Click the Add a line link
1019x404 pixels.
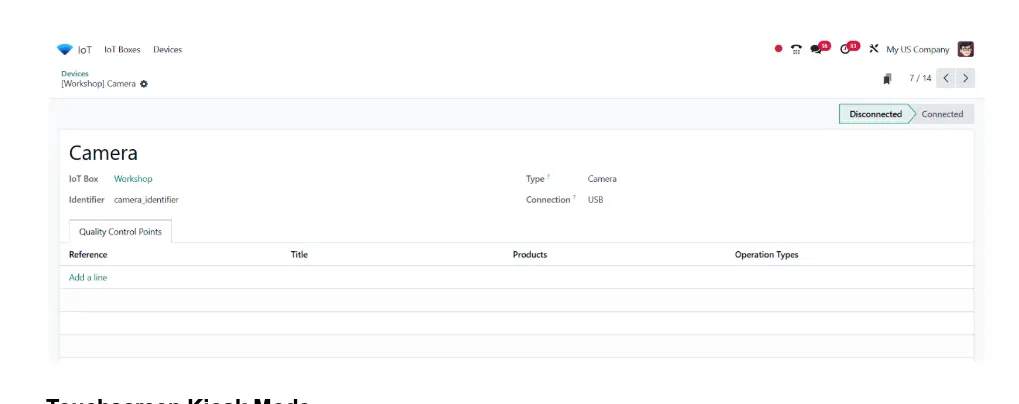pyautogui.click(x=88, y=277)
